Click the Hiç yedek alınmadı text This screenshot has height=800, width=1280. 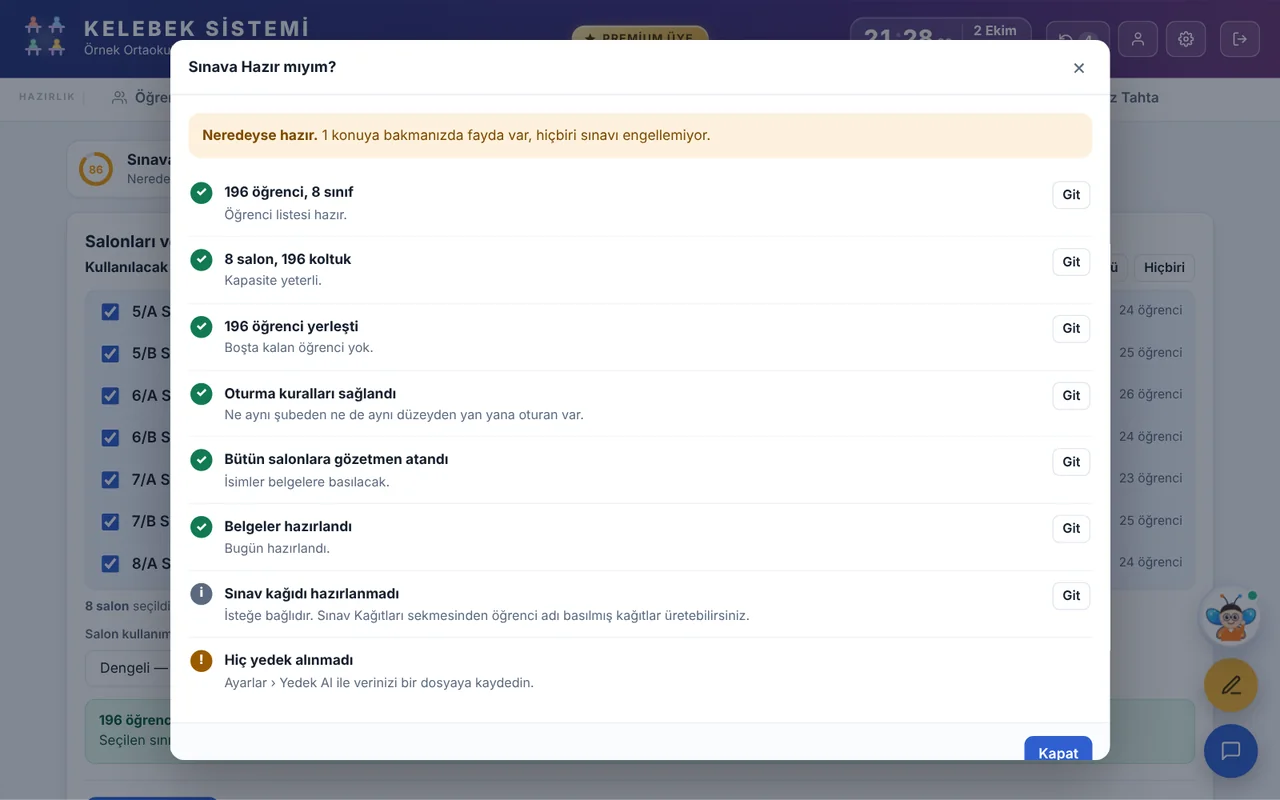(x=289, y=660)
